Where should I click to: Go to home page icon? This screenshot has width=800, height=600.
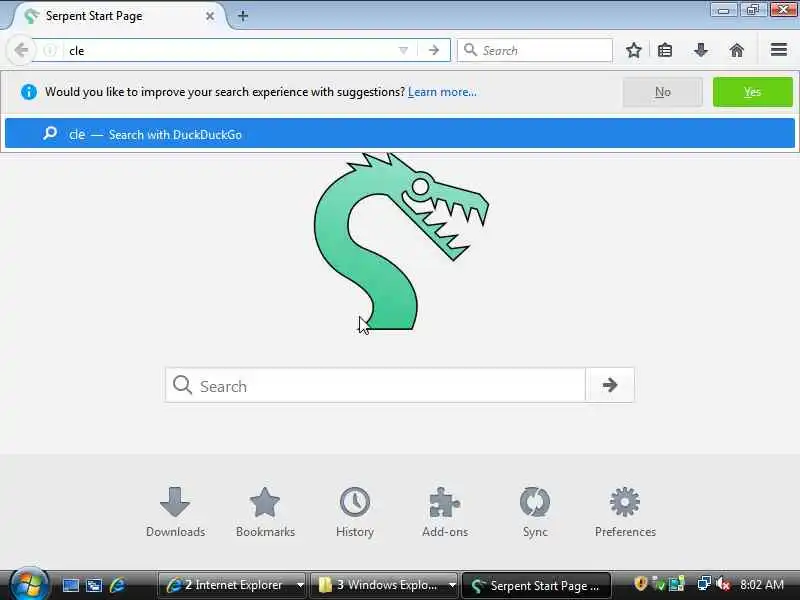[x=737, y=50]
